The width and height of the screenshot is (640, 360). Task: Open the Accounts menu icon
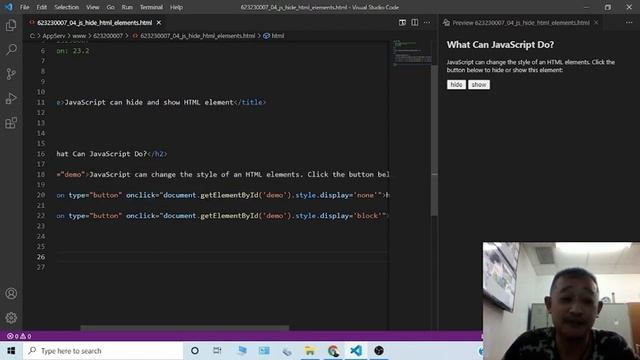(11, 293)
